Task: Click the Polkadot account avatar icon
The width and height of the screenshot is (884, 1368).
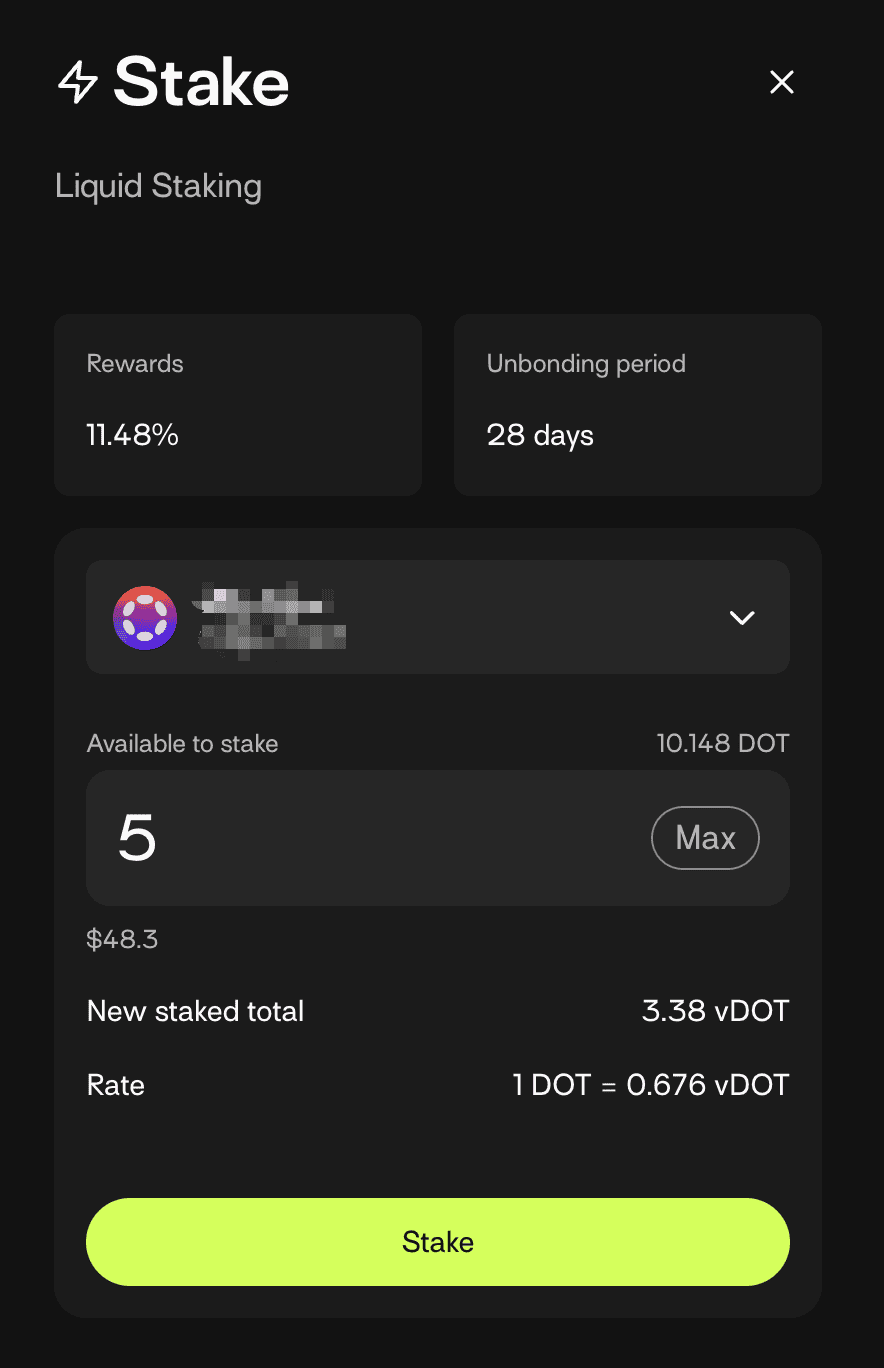Action: (x=145, y=618)
